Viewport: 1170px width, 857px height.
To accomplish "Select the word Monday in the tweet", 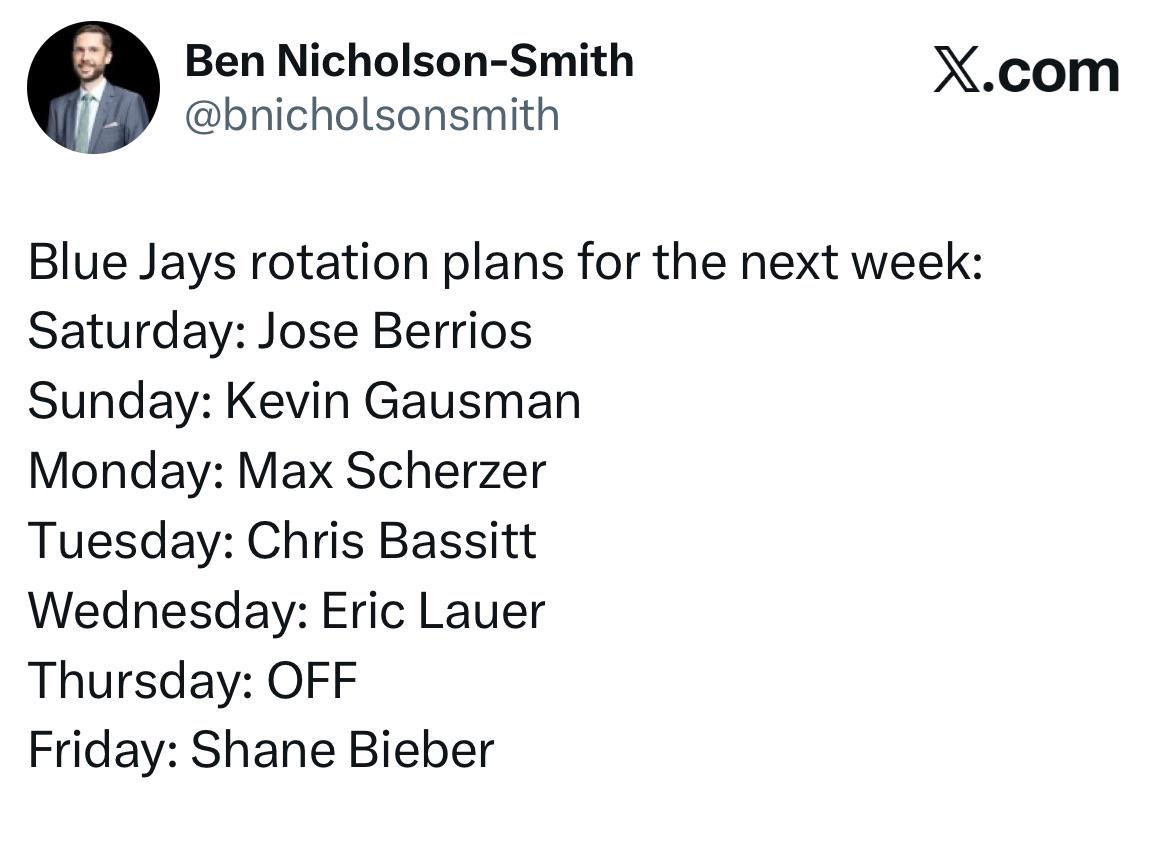I will (x=122, y=471).
